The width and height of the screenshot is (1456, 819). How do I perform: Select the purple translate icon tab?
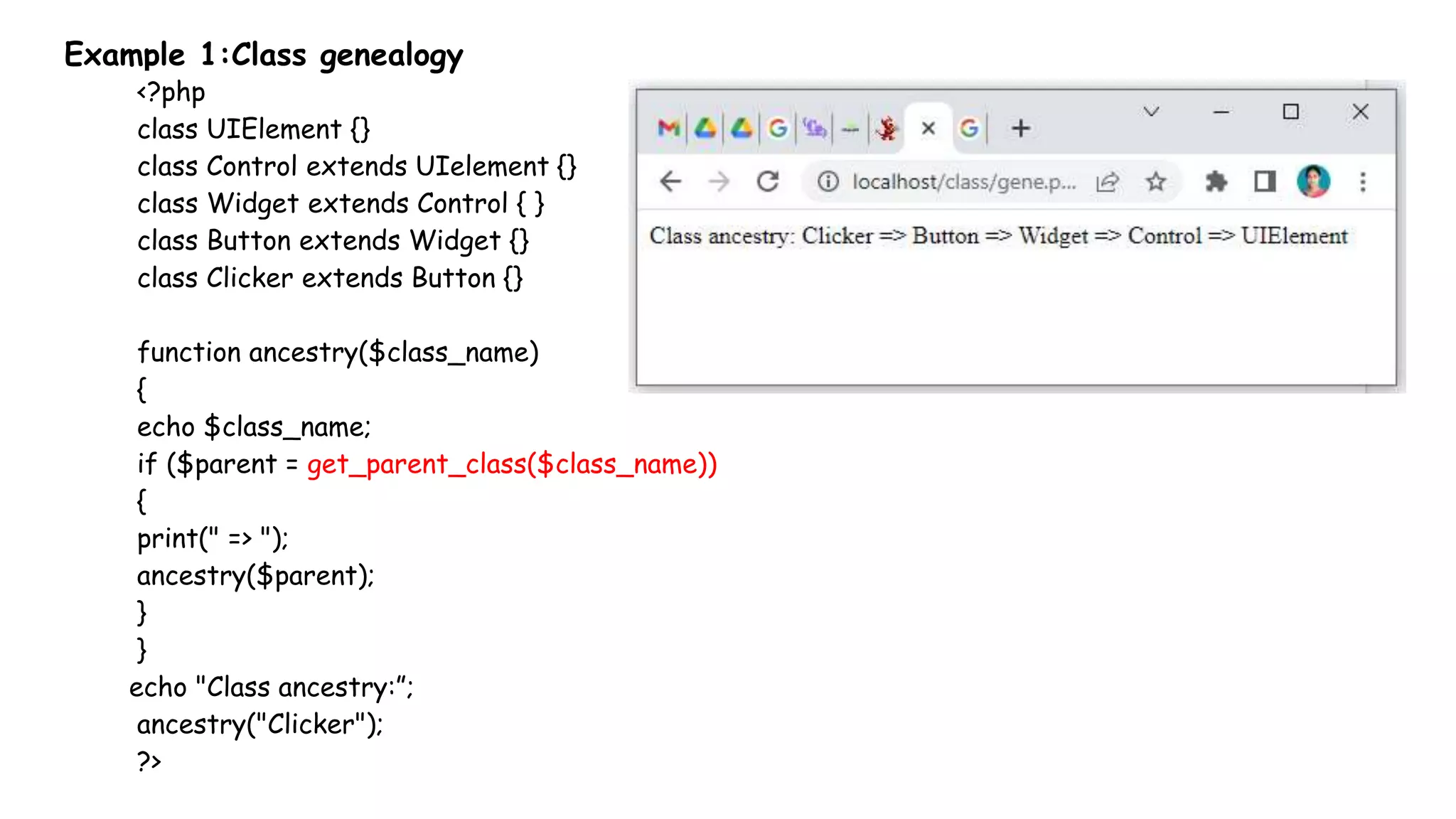pyautogui.click(x=814, y=129)
